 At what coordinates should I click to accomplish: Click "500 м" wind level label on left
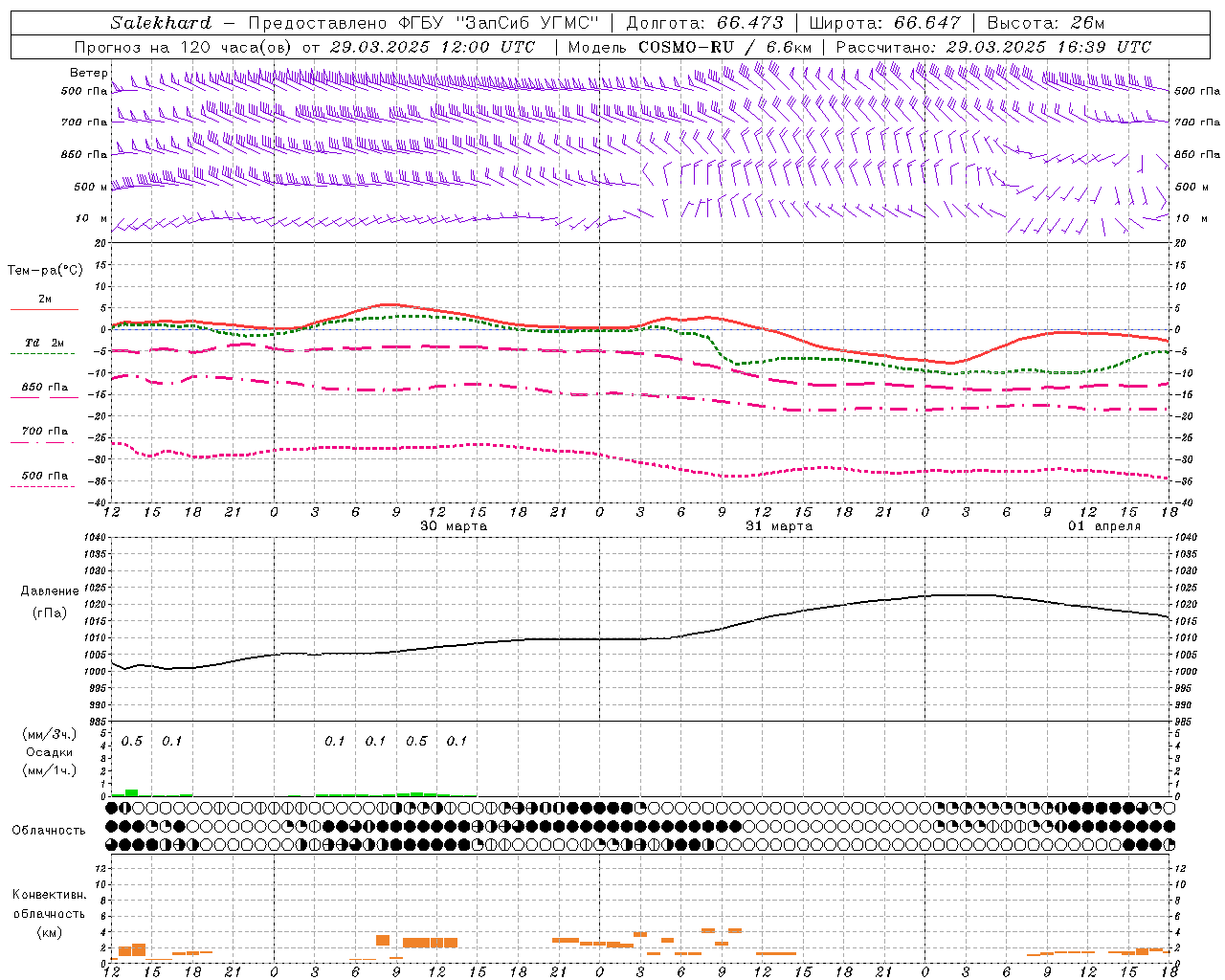(91, 188)
